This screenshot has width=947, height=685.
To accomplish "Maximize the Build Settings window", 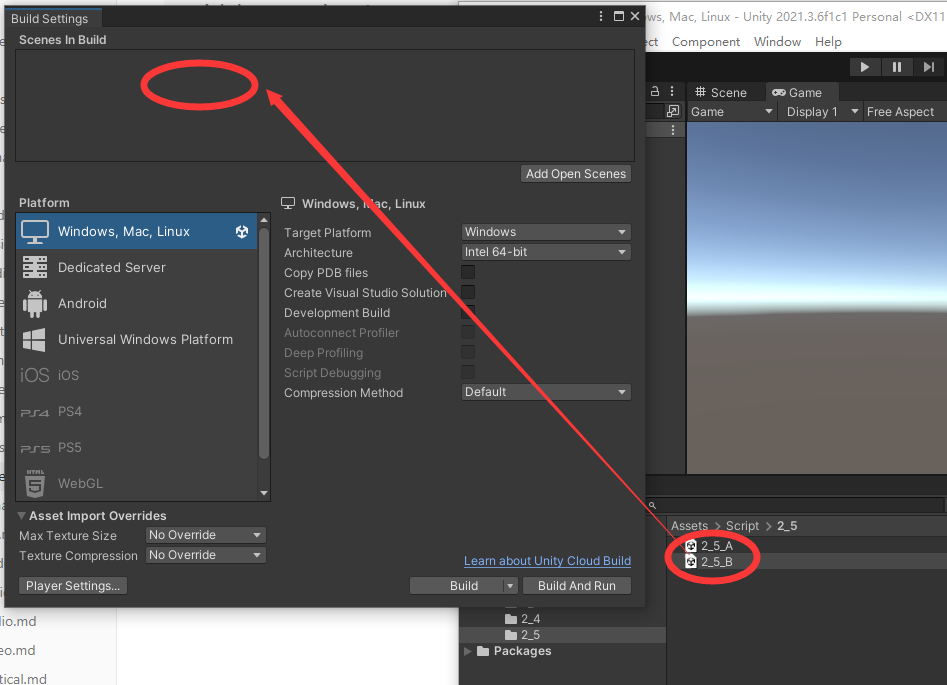I will tap(618, 16).
